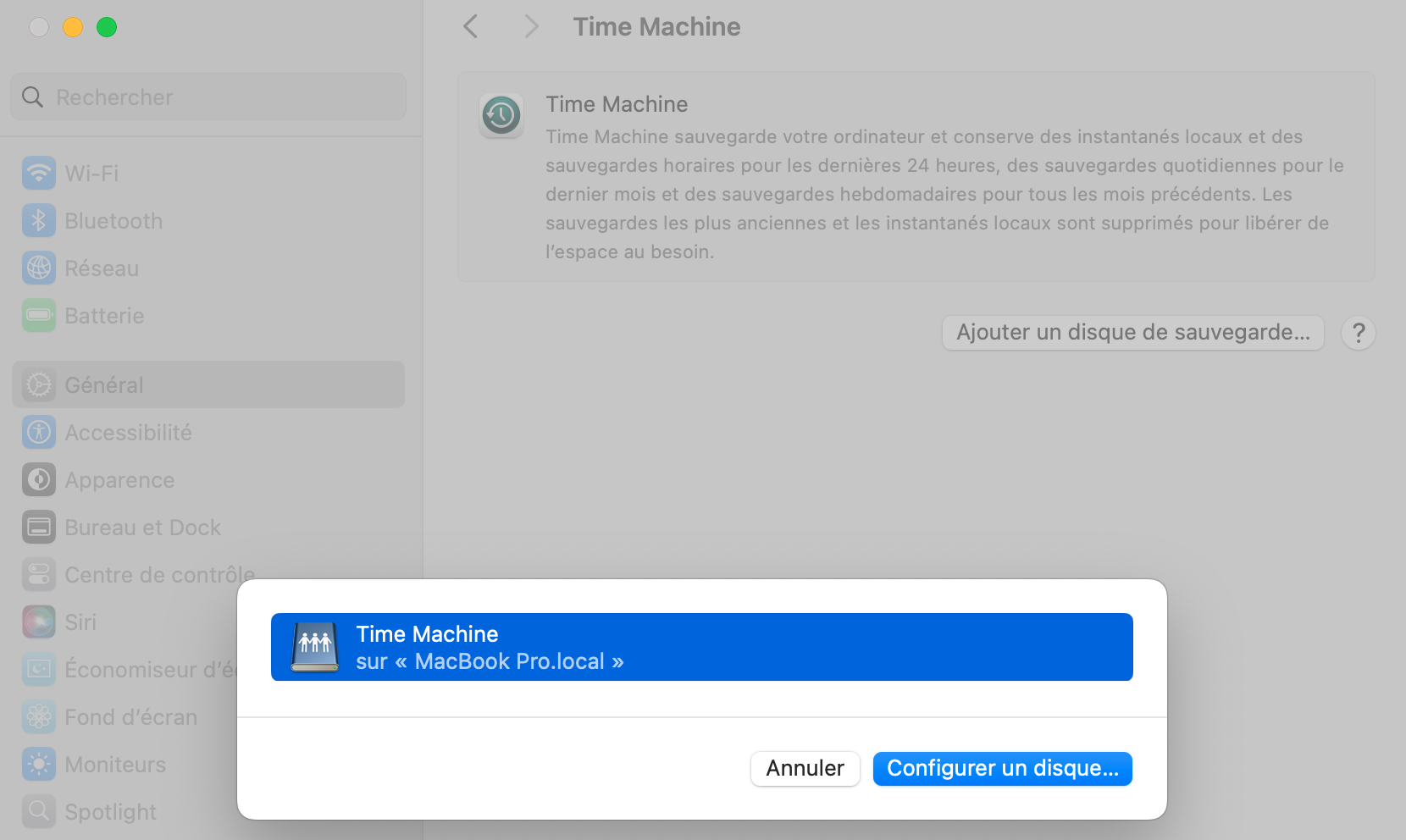Image resolution: width=1406 pixels, height=840 pixels.
Task: Select the Batterie icon
Action: tap(39, 316)
